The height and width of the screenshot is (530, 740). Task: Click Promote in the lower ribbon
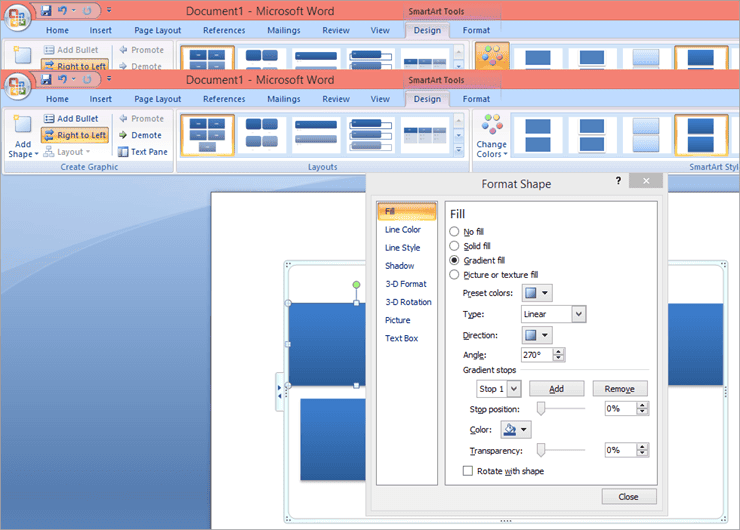pos(141,118)
